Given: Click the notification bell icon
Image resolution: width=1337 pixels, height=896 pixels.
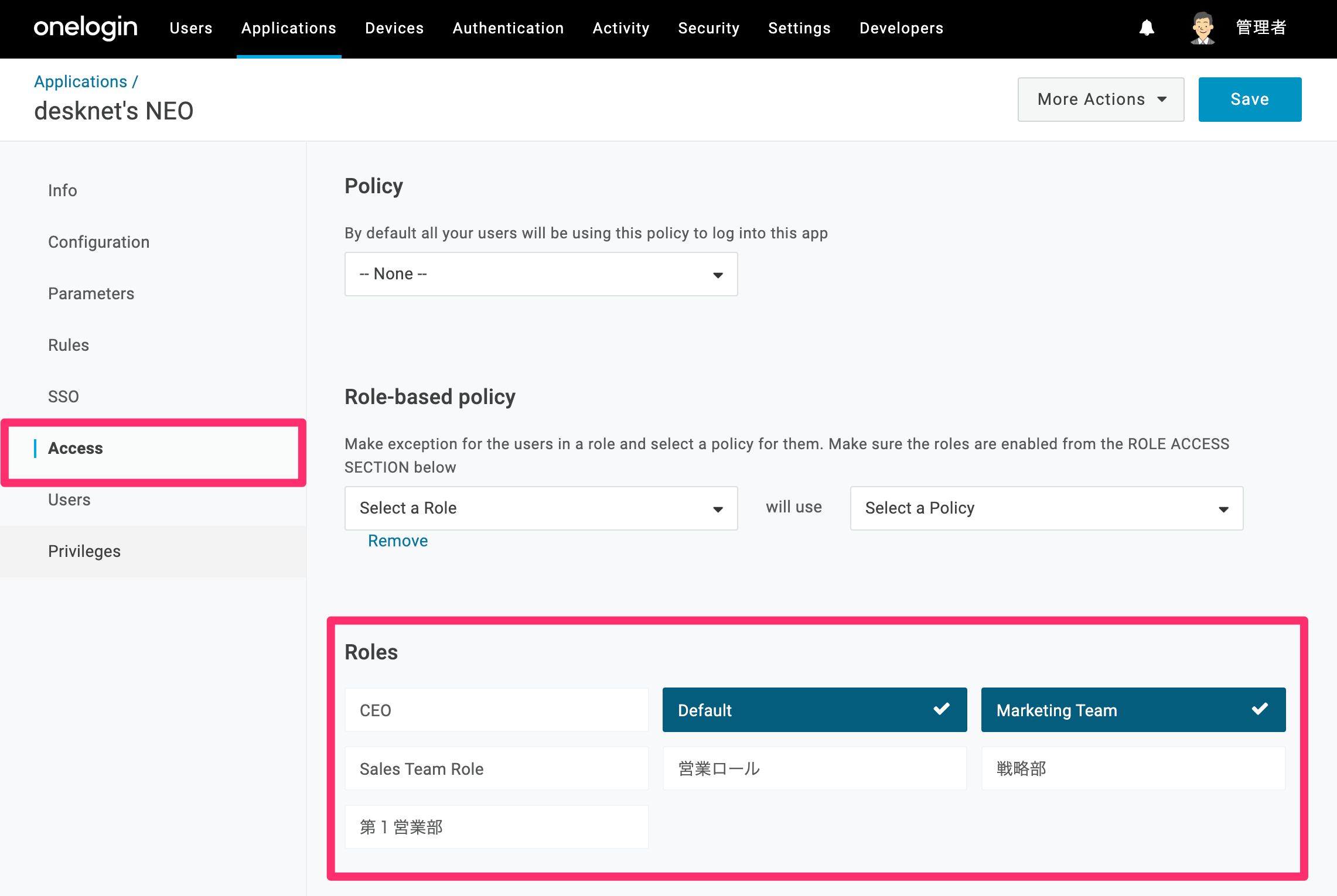Looking at the screenshot, I should pyautogui.click(x=1147, y=28).
